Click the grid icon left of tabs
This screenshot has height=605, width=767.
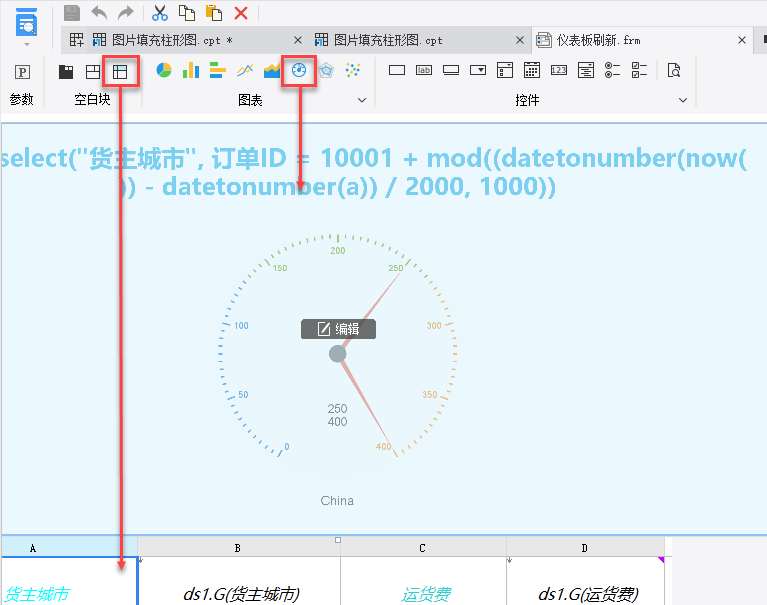click(x=76, y=40)
